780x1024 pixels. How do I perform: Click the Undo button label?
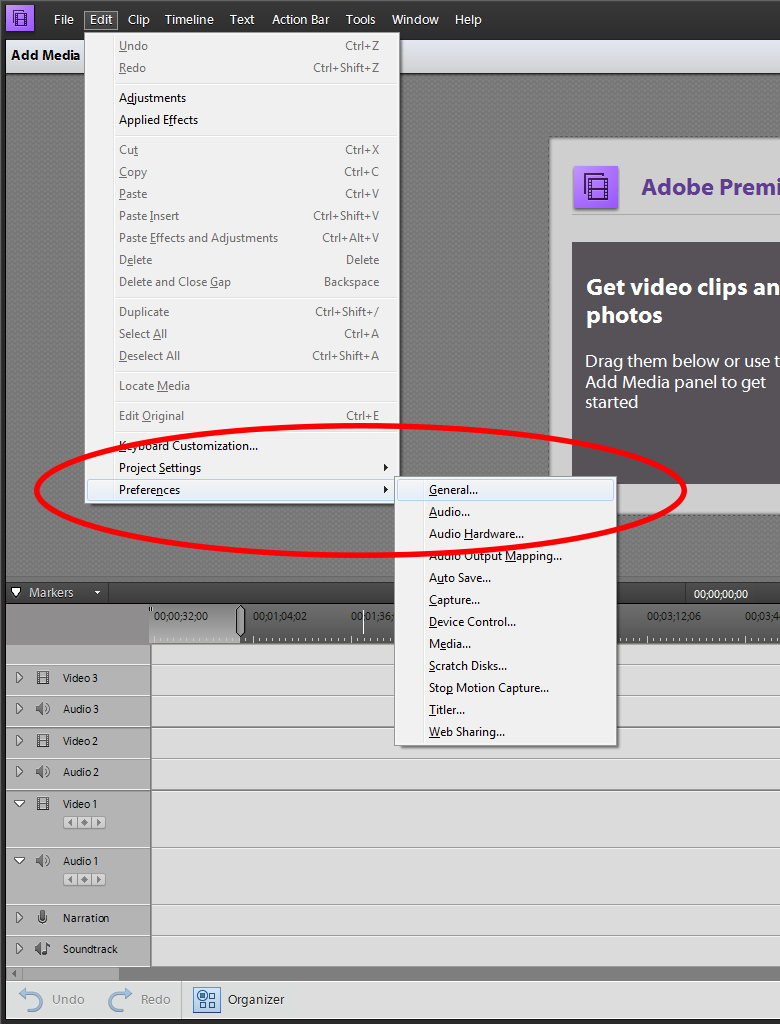68,999
